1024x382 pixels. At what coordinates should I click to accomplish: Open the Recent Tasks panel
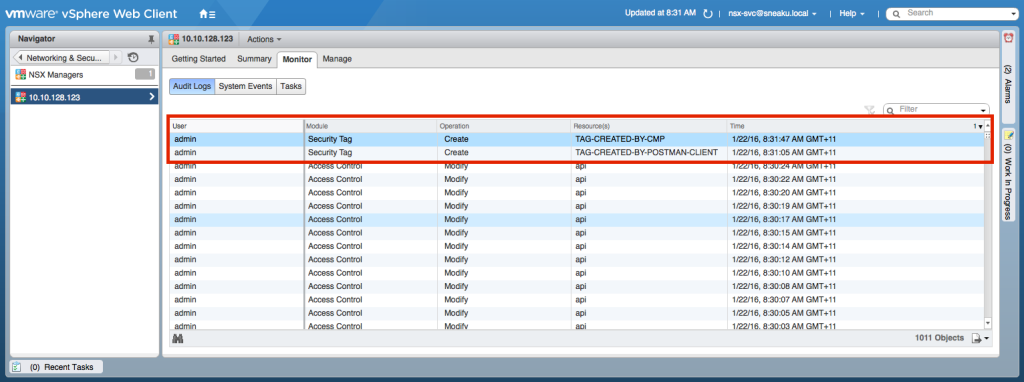[x=56, y=367]
